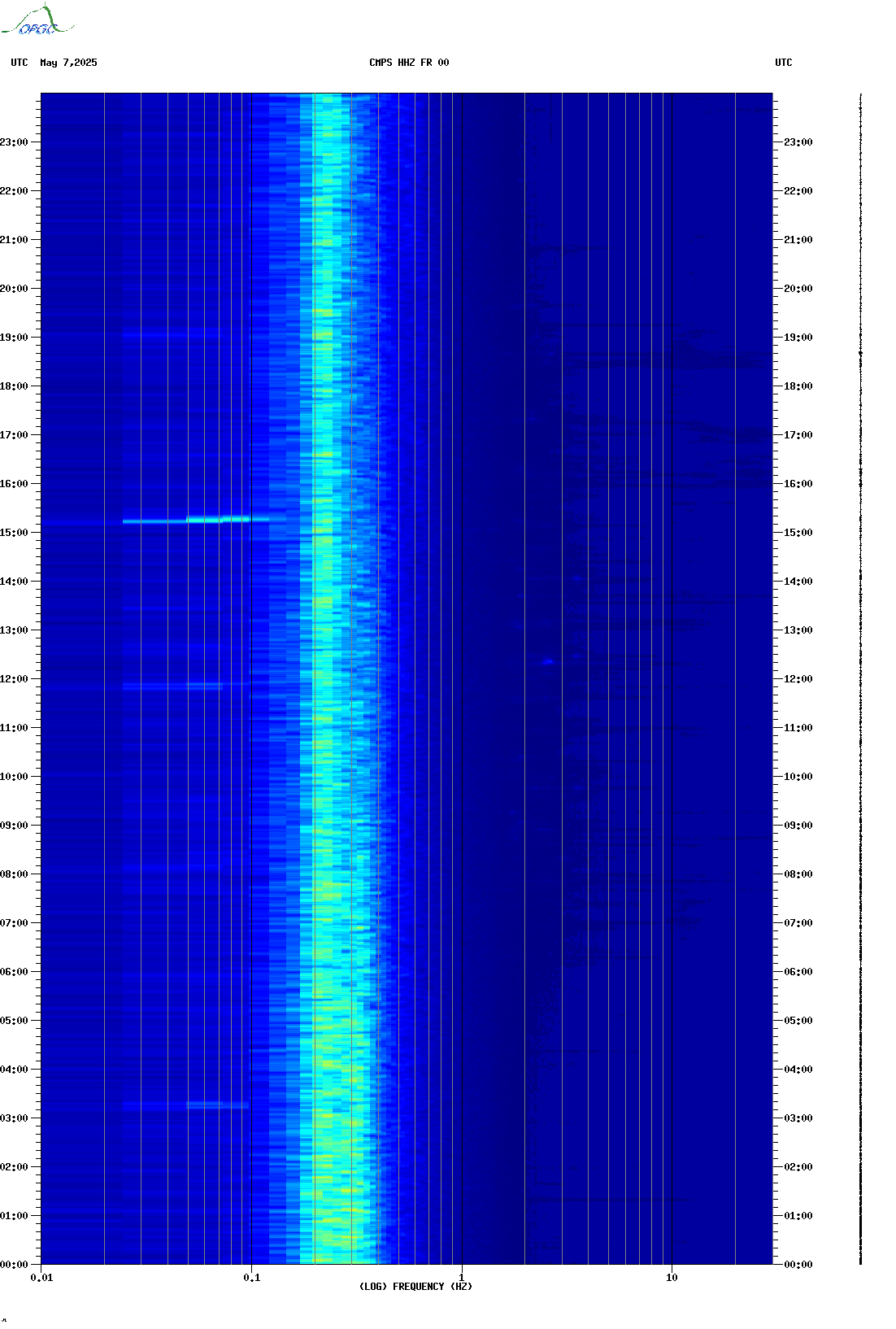Click the date text 'May 7,2025'
Viewport: 896px width, 1329px height.
(68, 63)
